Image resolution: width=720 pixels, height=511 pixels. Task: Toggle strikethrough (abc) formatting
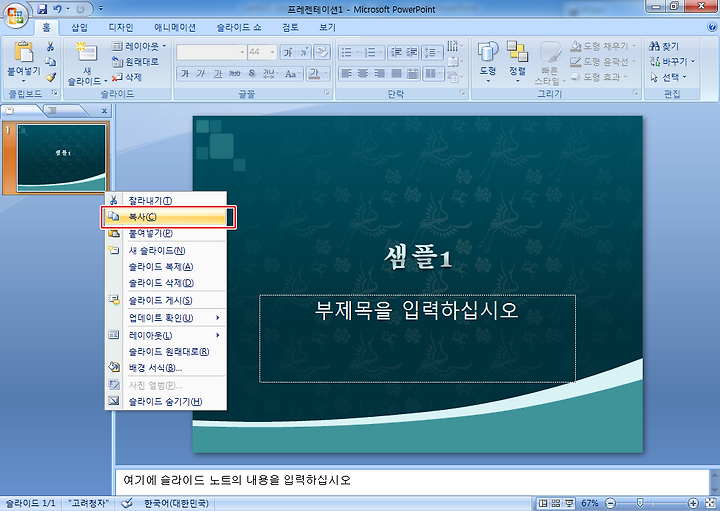pyautogui.click(x=235, y=73)
